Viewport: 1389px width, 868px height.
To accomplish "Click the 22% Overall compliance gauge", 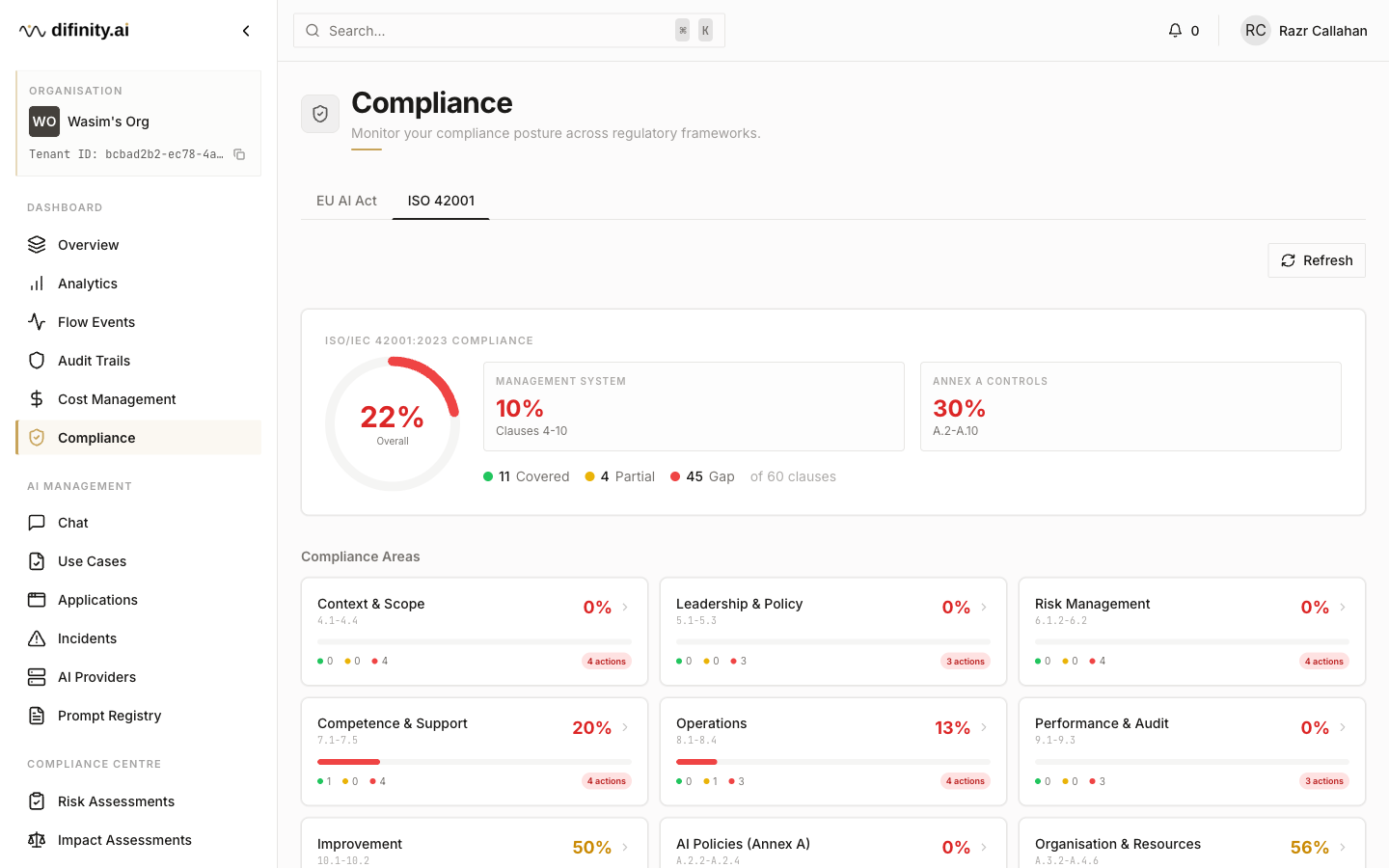I will [393, 424].
